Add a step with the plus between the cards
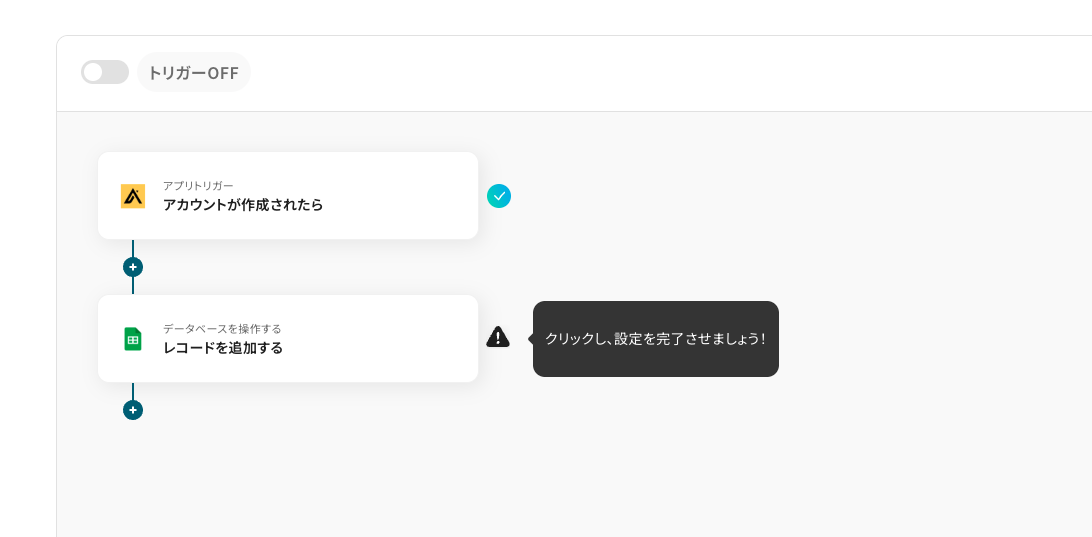 tap(133, 267)
